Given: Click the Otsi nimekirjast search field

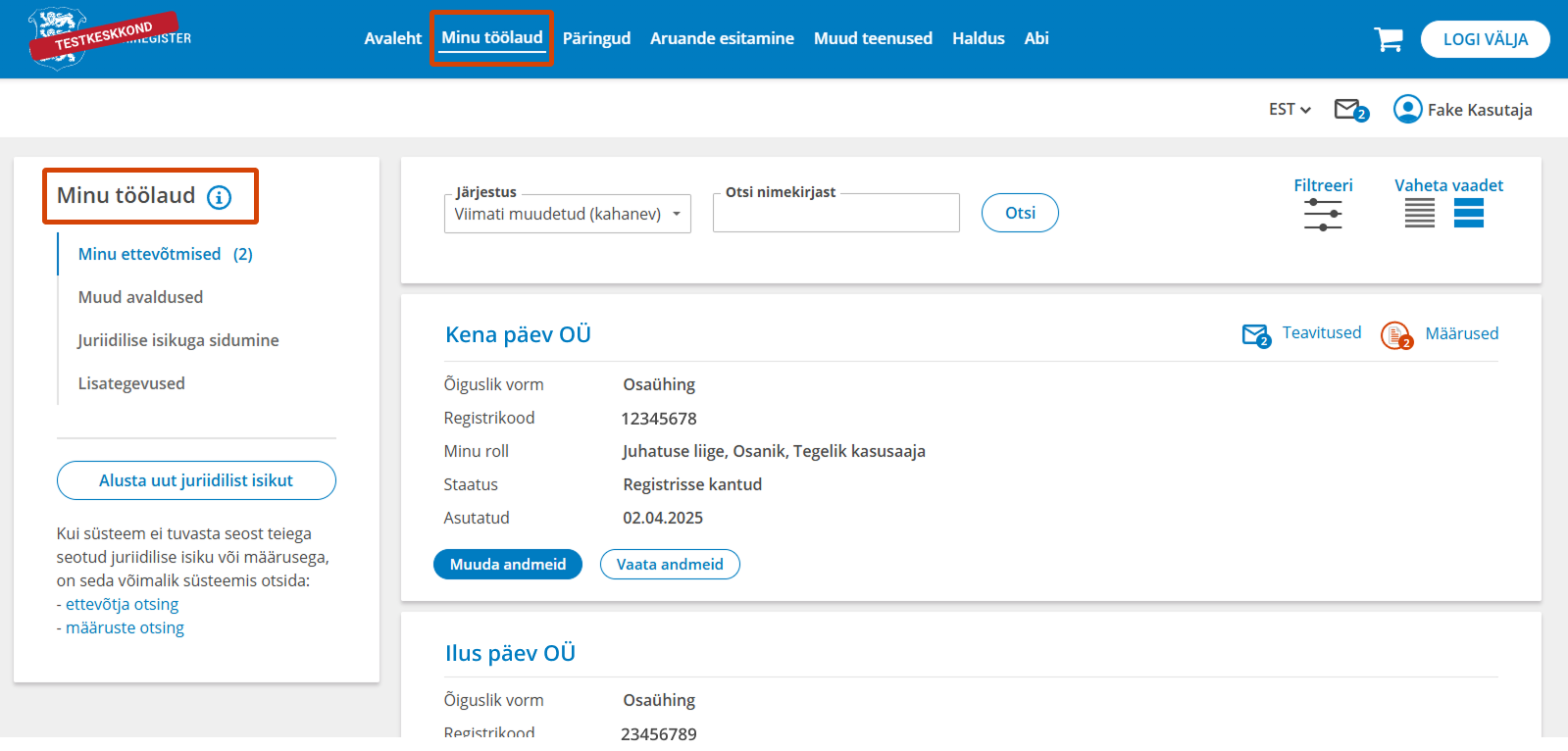Looking at the screenshot, I should (x=835, y=214).
